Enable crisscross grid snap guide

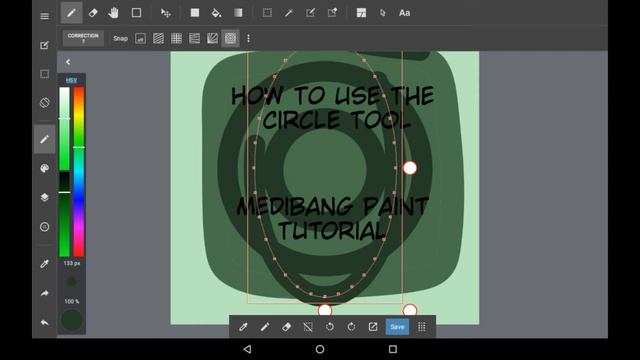point(176,39)
